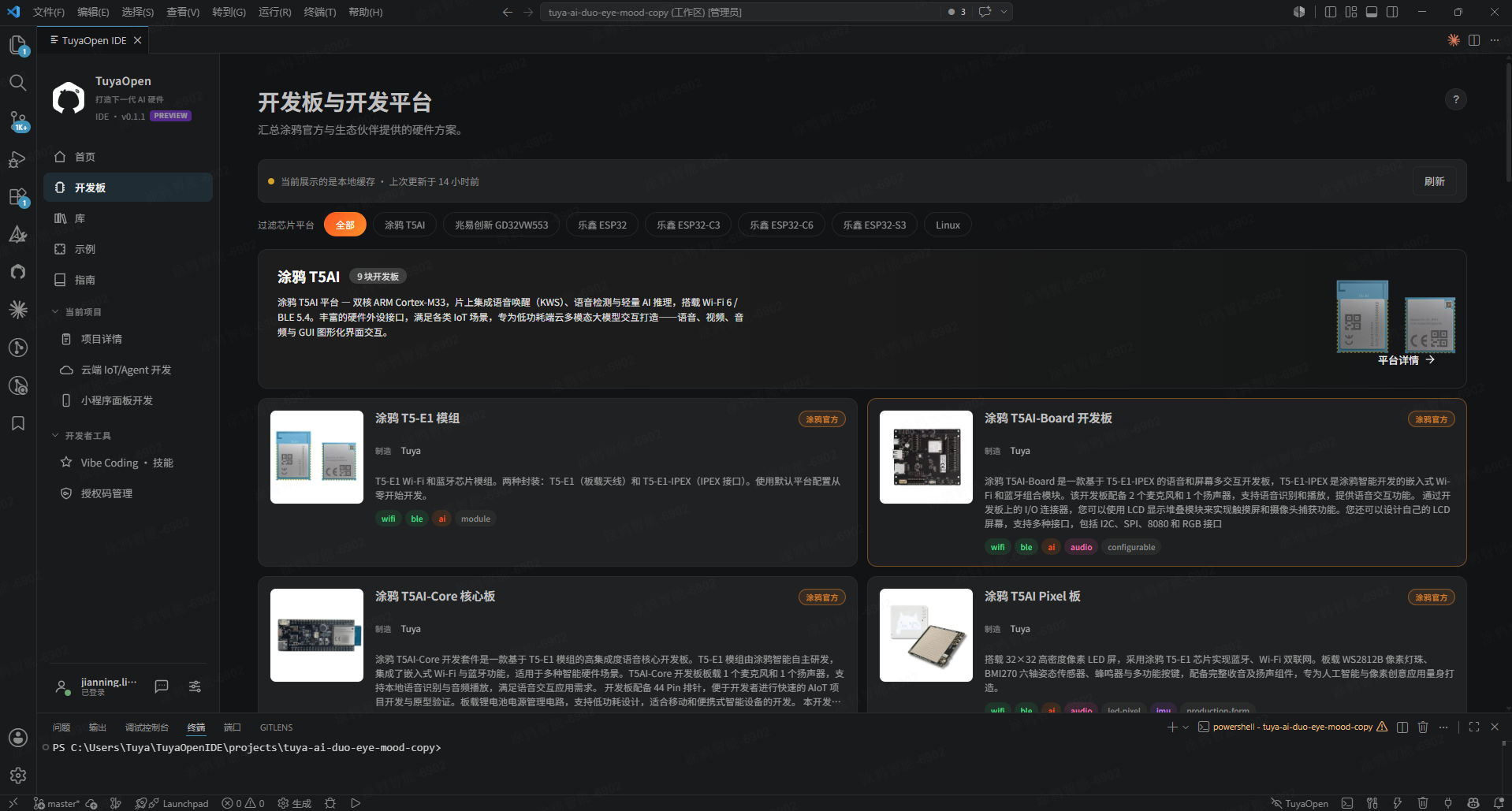Screen dimensions: 1512x811
Task: Open the feedback chat icon beside jianning.li
Action: [162, 686]
